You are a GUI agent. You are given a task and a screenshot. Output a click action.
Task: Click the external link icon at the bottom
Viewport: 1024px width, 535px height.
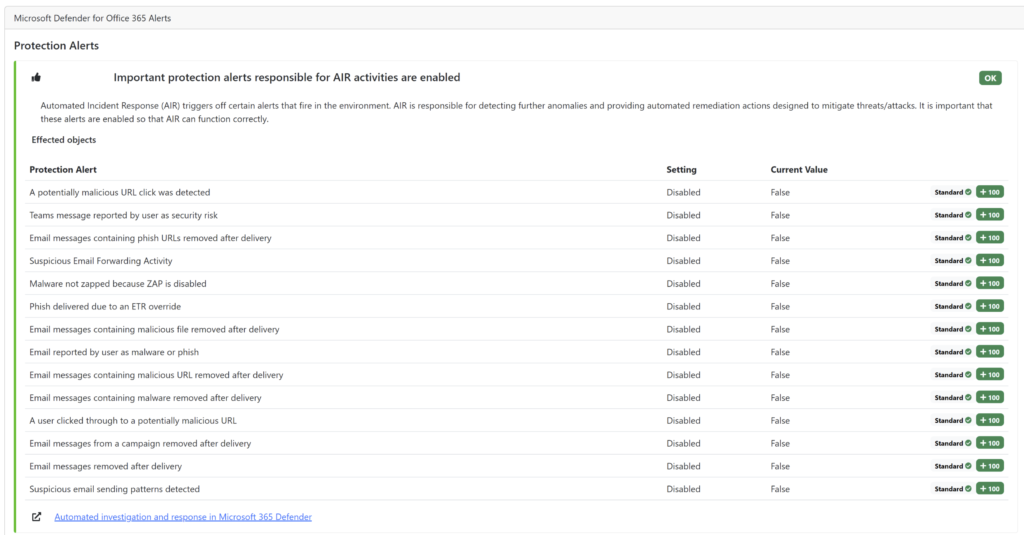coord(37,517)
